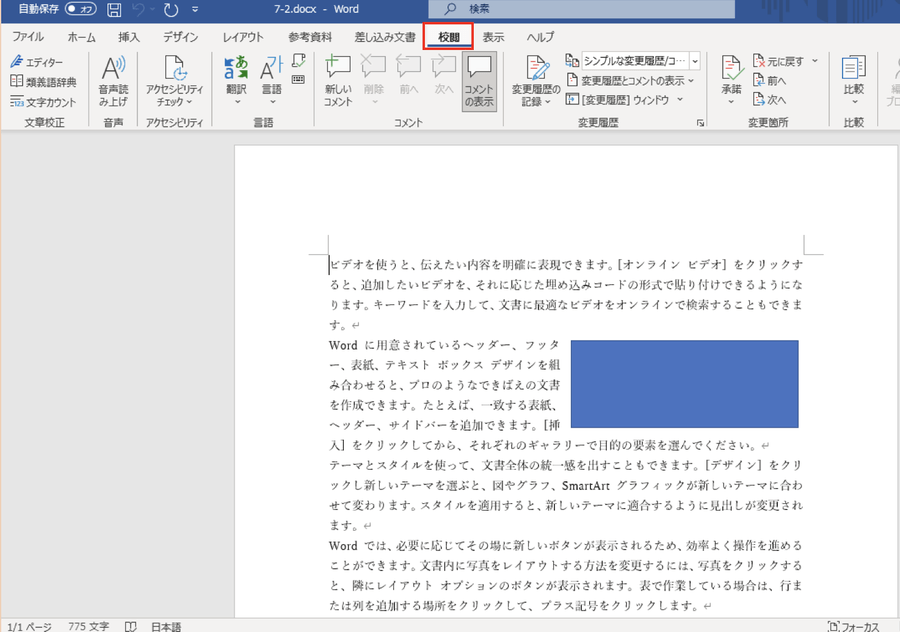This screenshot has height=632, width=900.
Task: Go to 次へ next change
Action: (770, 99)
